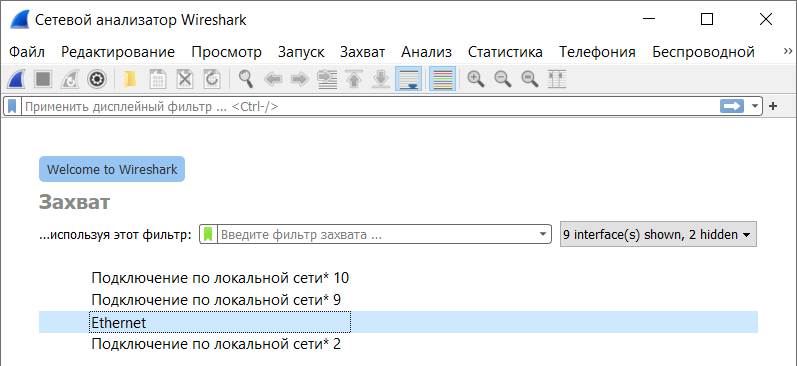This screenshot has width=797, height=366.
Task: Open the Статистика menu
Action: point(505,52)
